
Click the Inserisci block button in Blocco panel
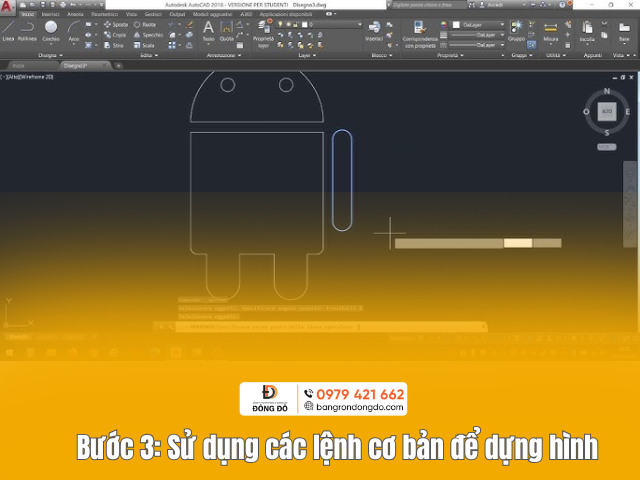374,31
